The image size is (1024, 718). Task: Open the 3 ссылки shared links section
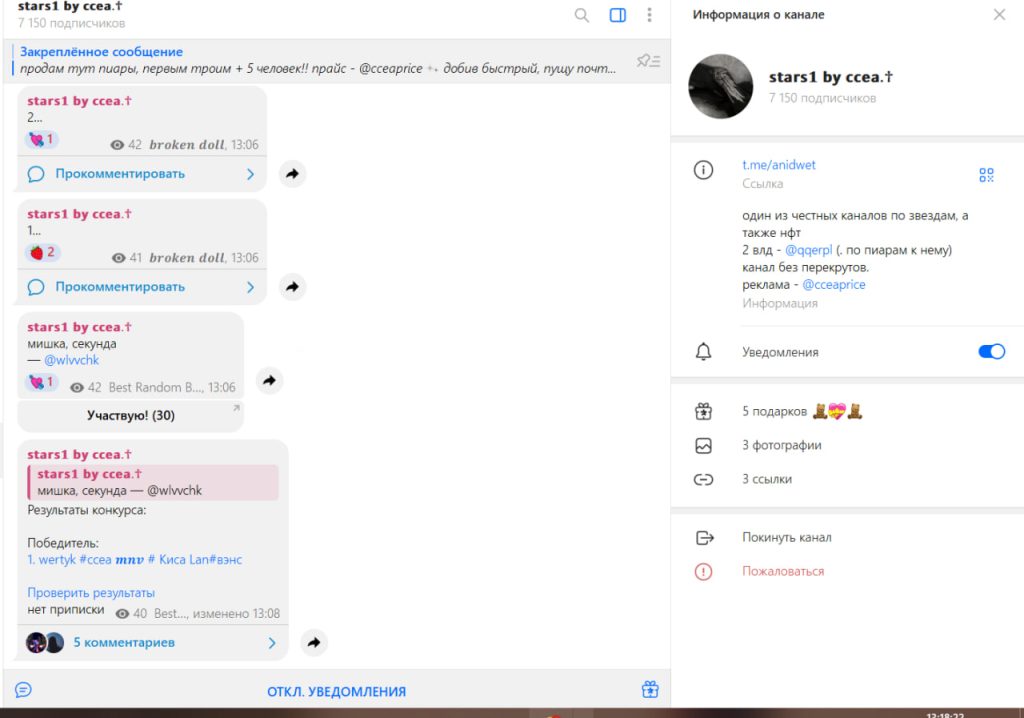(x=766, y=479)
